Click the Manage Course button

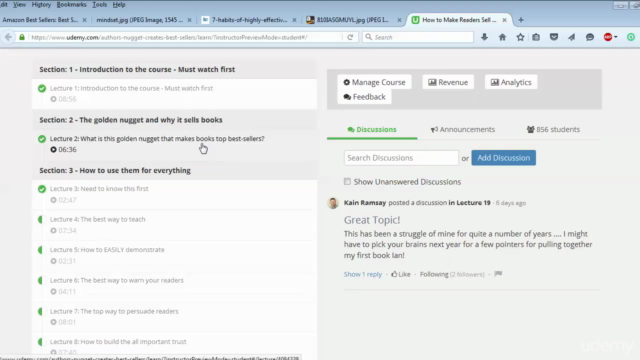[x=374, y=82]
